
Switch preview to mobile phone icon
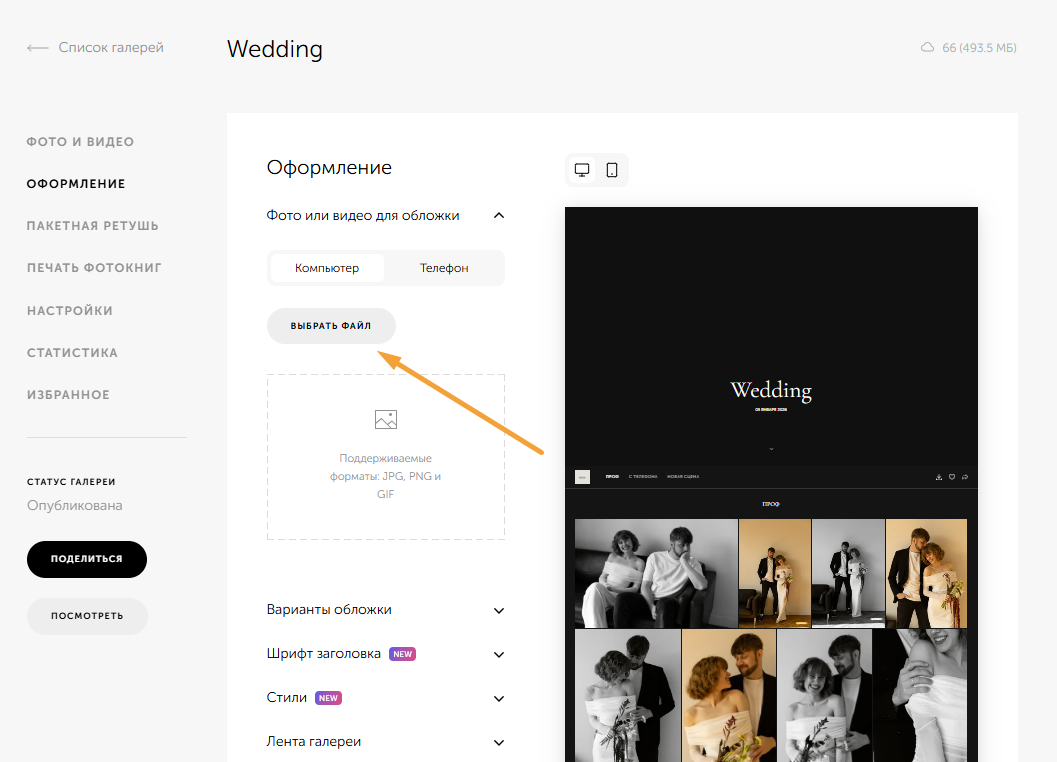[612, 170]
